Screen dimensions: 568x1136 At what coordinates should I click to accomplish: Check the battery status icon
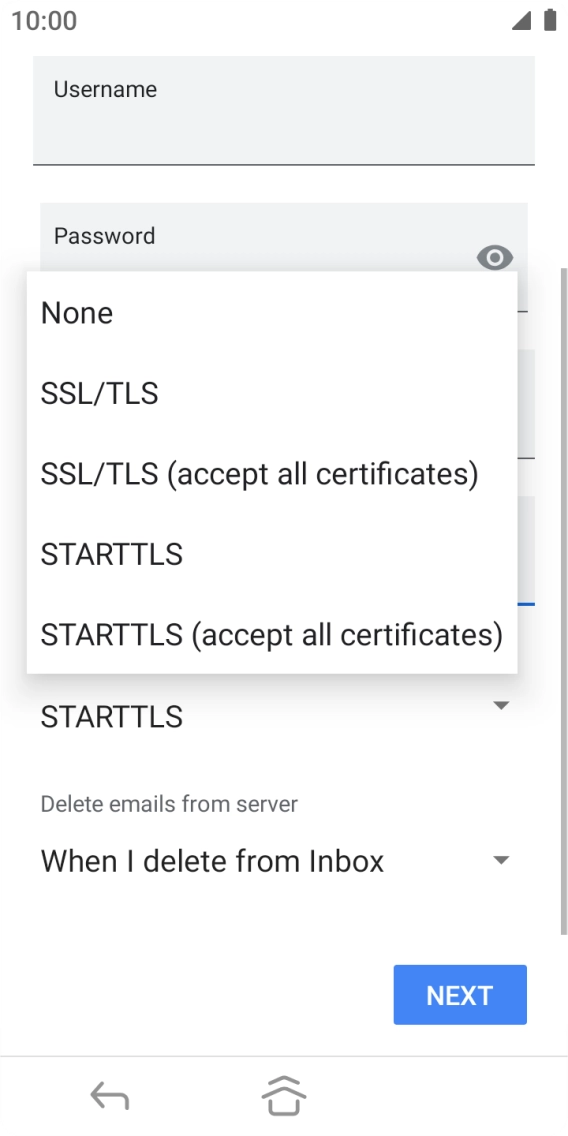(x=550, y=20)
